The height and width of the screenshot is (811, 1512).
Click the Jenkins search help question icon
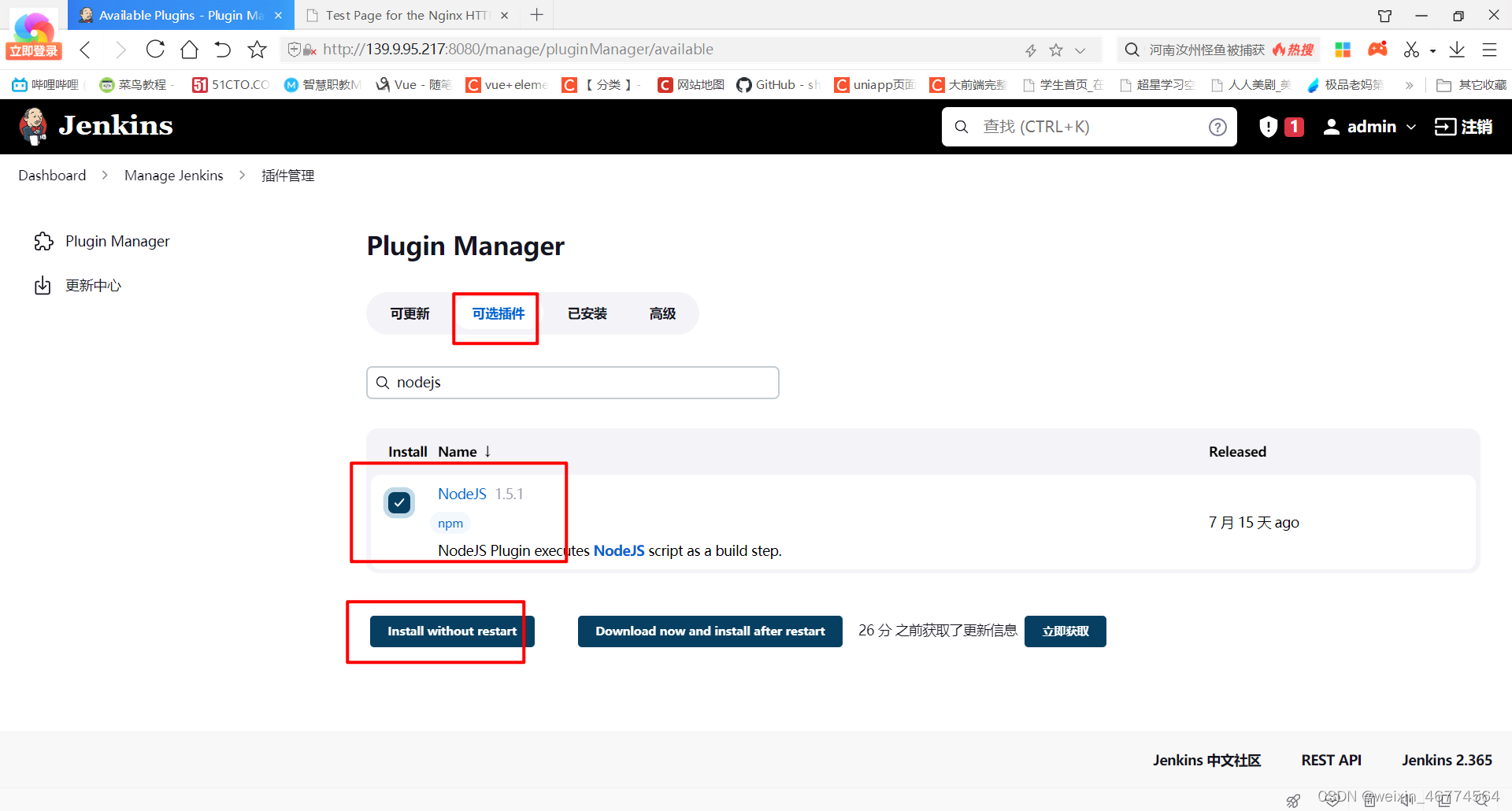coord(1217,127)
